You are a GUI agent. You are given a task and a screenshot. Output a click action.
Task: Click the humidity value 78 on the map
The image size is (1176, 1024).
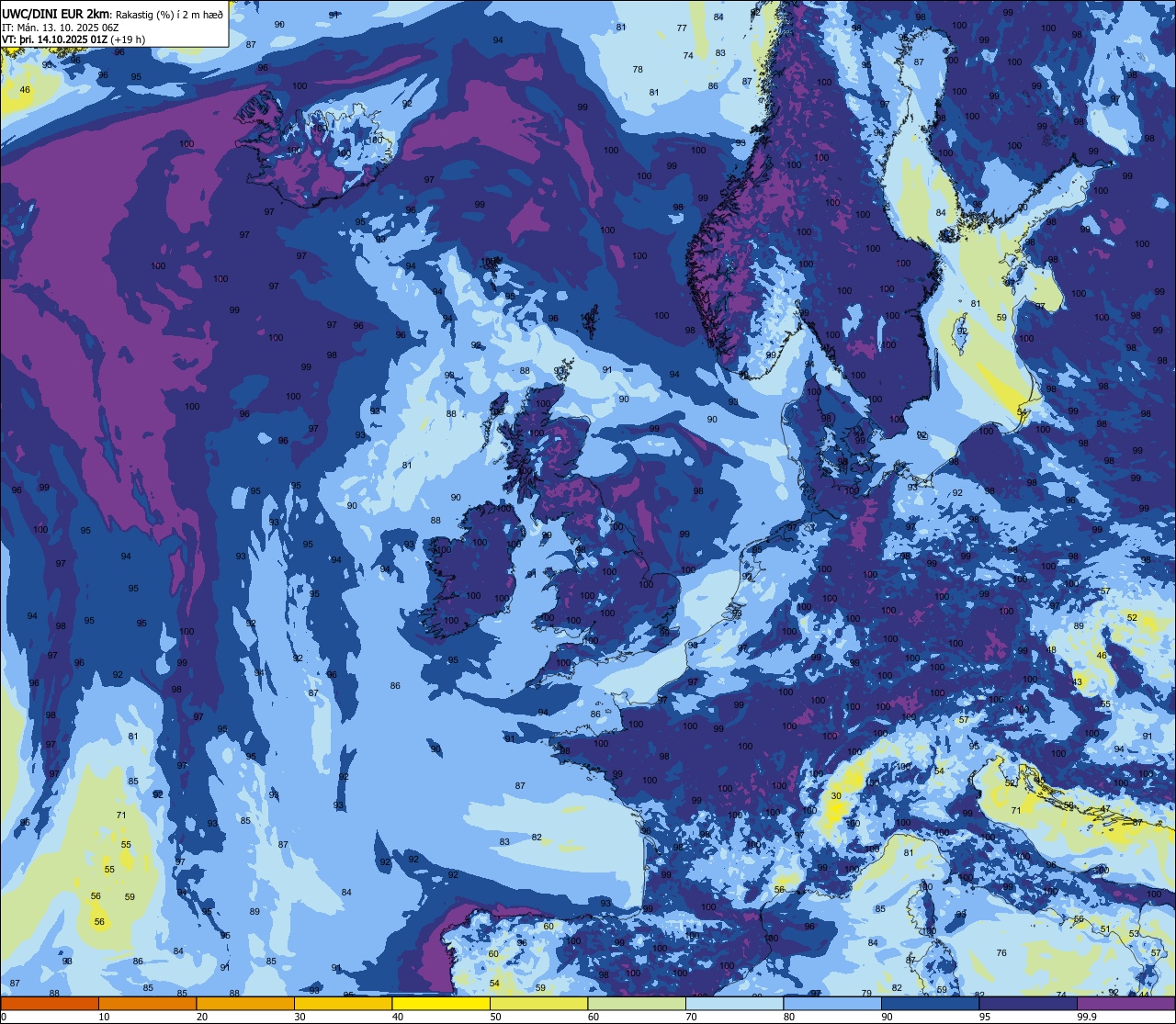638,70
